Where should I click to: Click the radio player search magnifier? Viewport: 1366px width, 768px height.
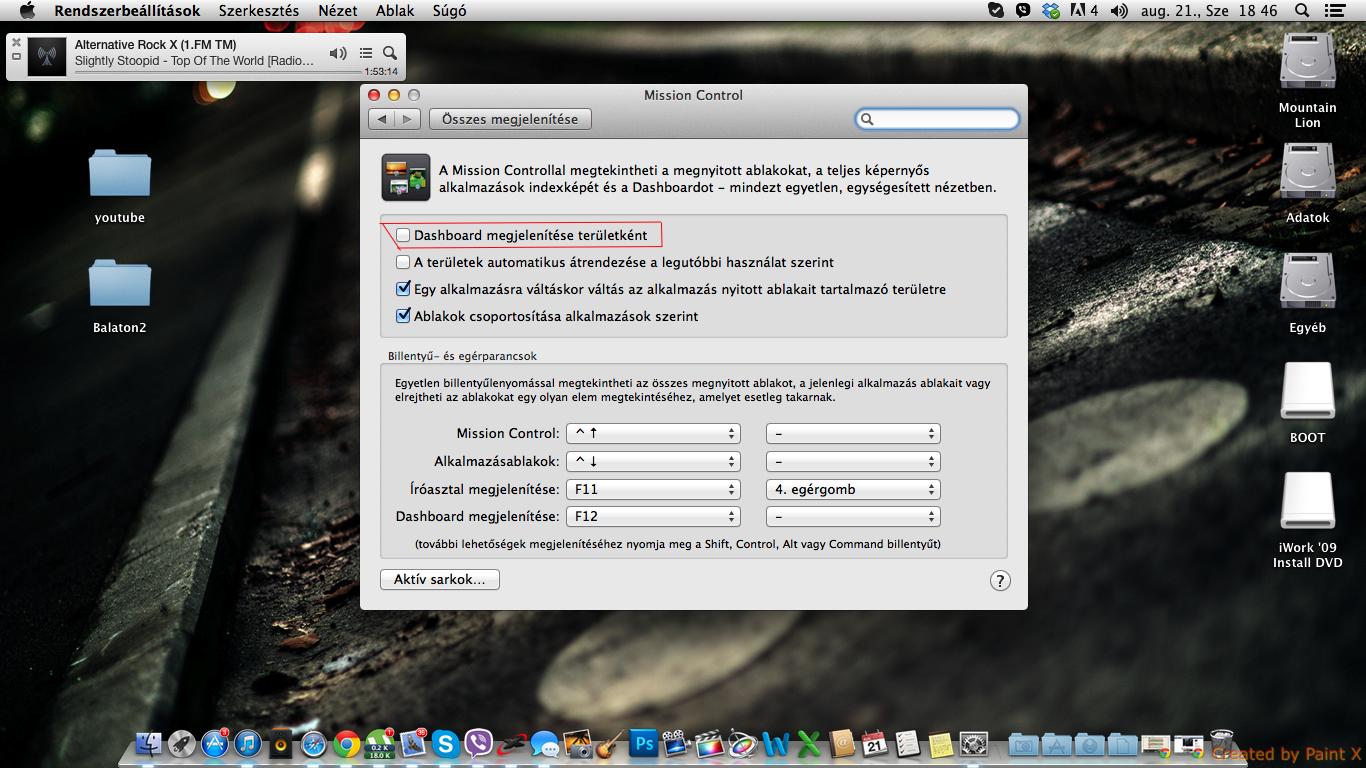(x=390, y=53)
